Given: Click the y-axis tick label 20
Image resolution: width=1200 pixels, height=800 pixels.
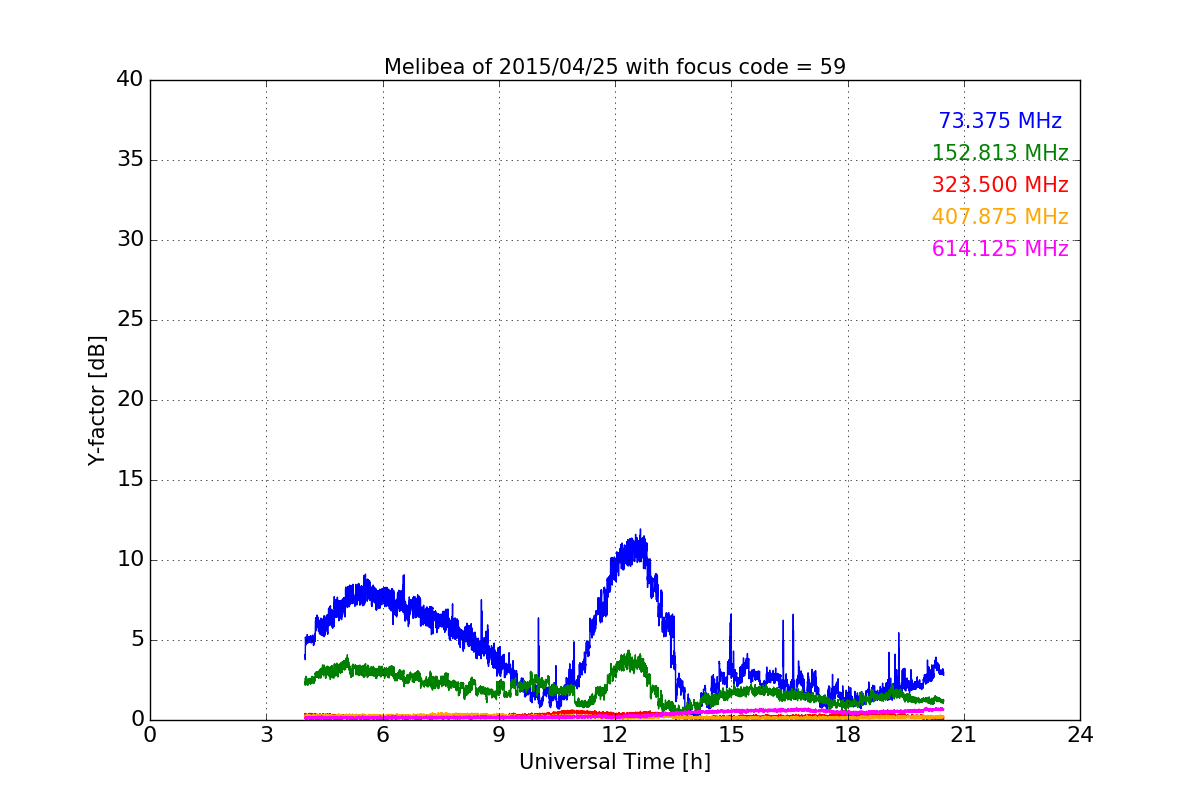Looking at the screenshot, I should click(x=130, y=399).
